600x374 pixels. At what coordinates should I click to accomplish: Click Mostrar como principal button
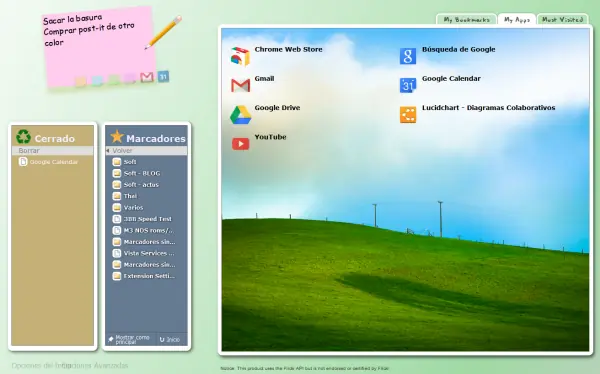tap(130, 339)
